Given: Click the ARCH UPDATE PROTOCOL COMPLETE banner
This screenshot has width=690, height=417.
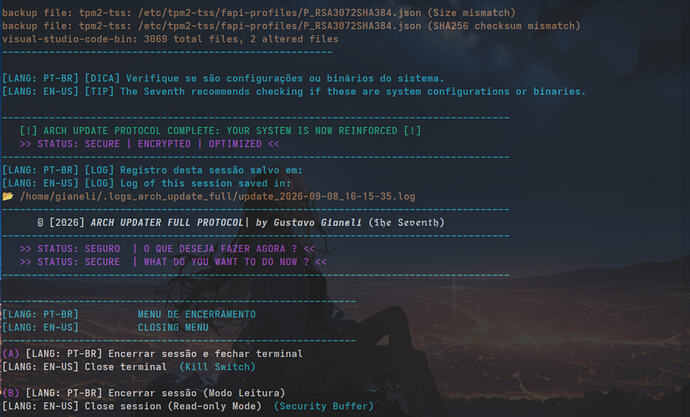Looking at the screenshot, I should (x=220, y=131).
